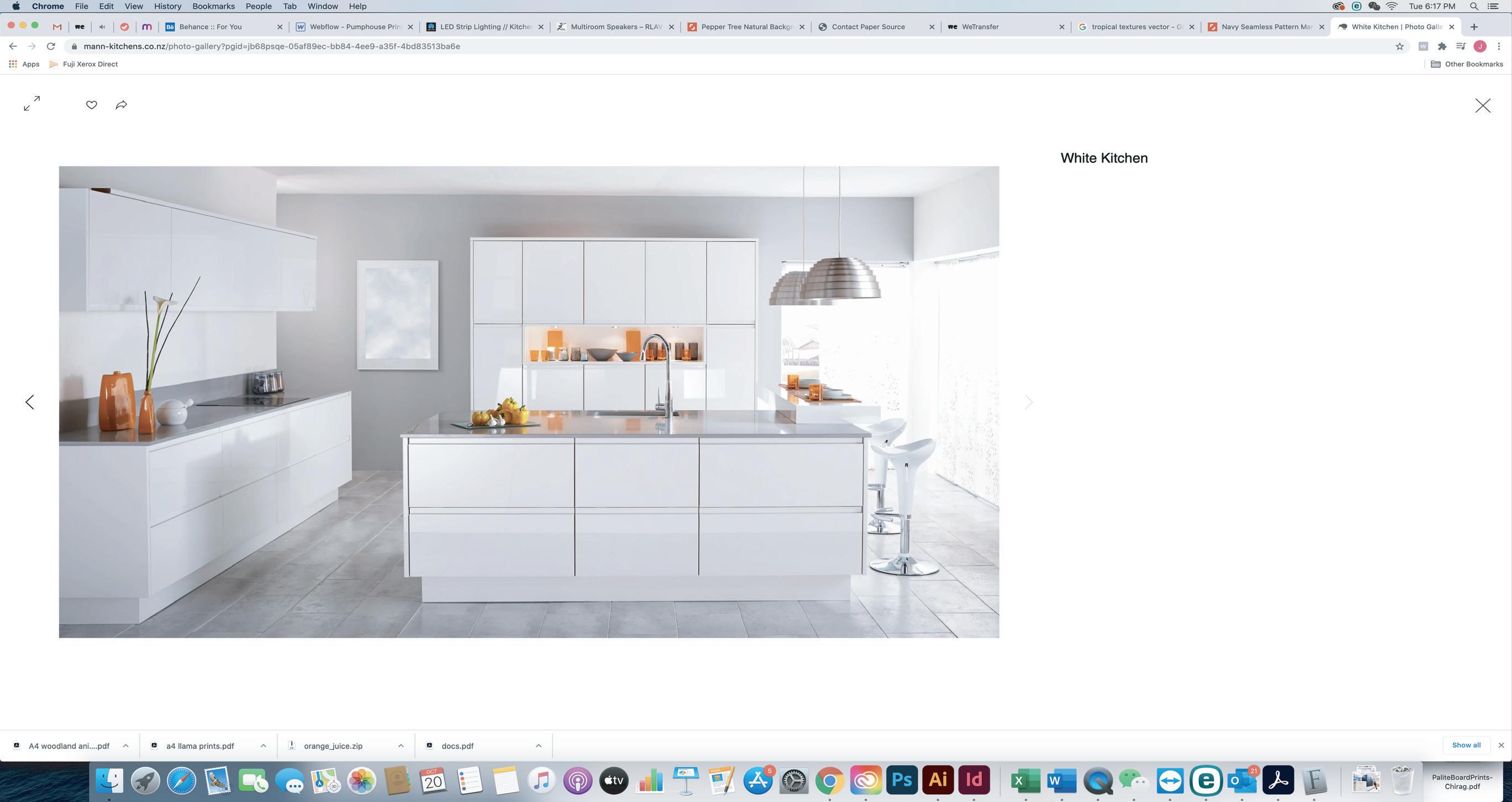Switch to the Contact Paper Source tab
This screenshot has height=802, width=1512.
pyautogui.click(x=867, y=27)
